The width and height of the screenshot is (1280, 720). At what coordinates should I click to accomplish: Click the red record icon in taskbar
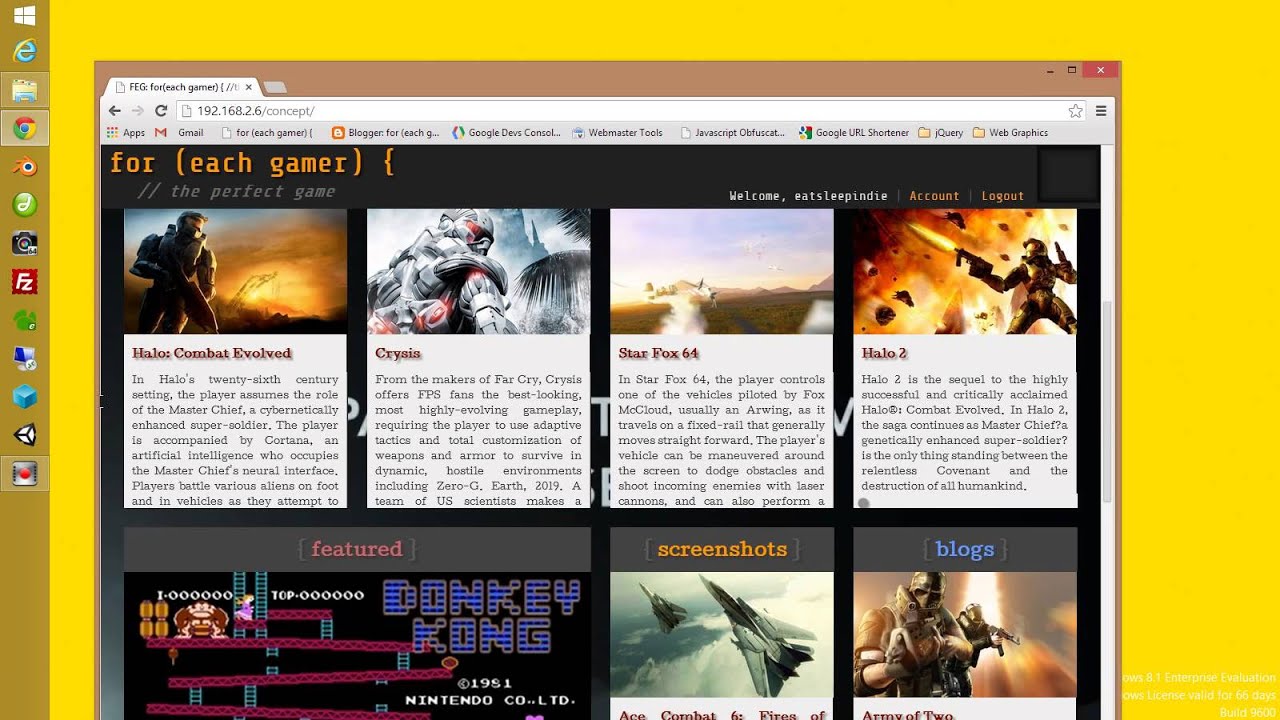25,473
